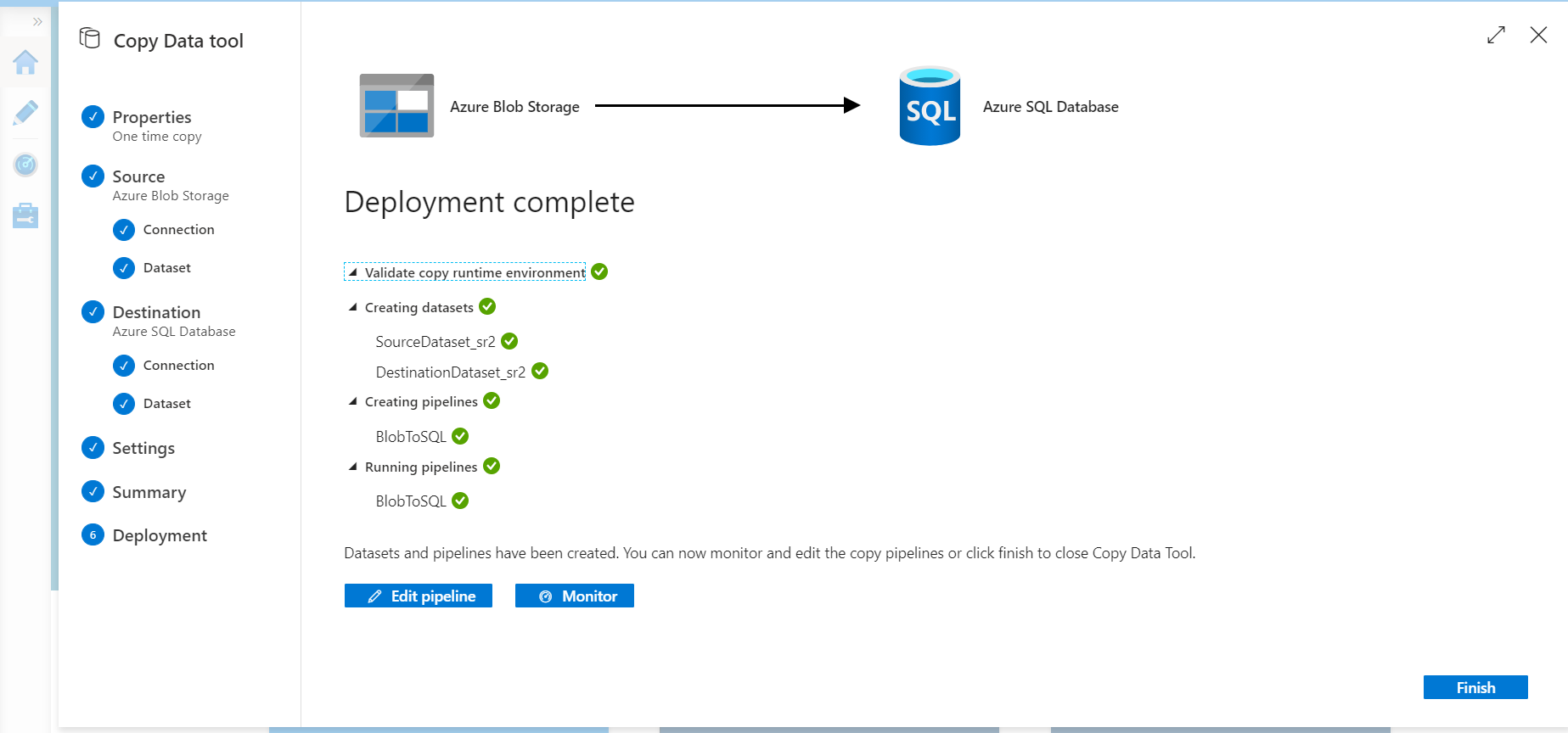Click green check next to Creating datasets
The height and width of the screenshot is (733, 1568).
tap(487, 306)
